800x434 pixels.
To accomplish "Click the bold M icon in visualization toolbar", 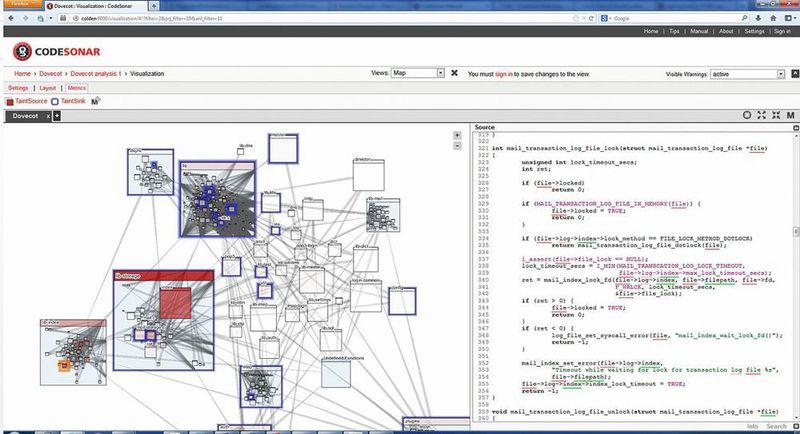I will pos(791,115).
